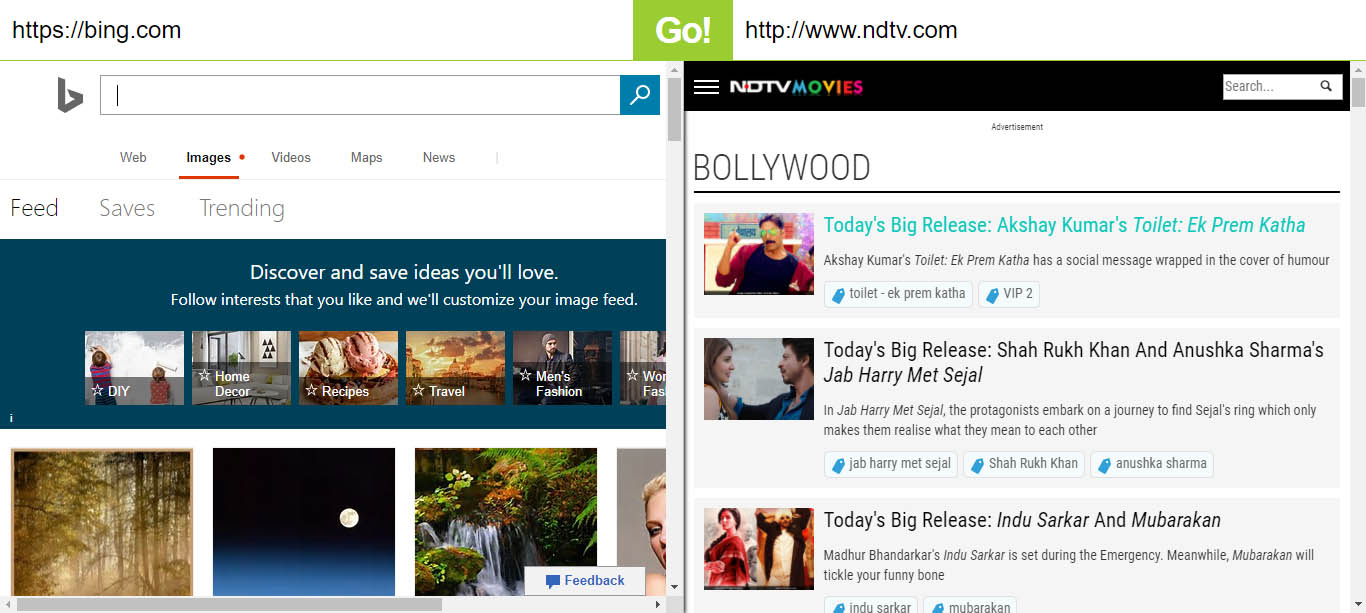Open the NDTV hamburger menu
This screenshot has height=613, width=1366.
706,87
